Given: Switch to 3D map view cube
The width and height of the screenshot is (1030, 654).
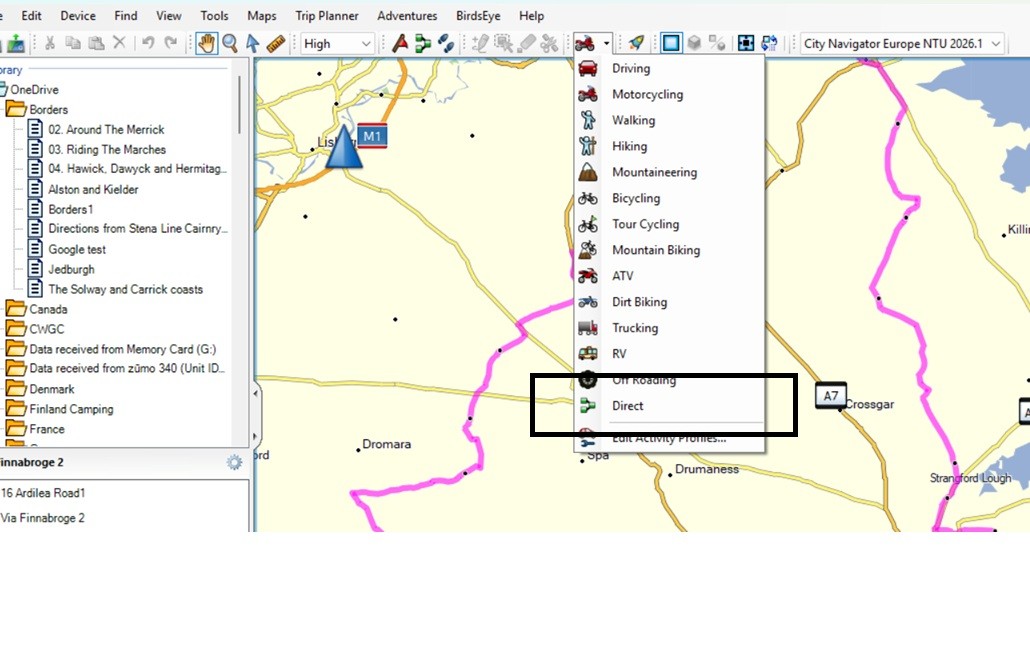Looking at the screenshot, I should tap(694, 43).
